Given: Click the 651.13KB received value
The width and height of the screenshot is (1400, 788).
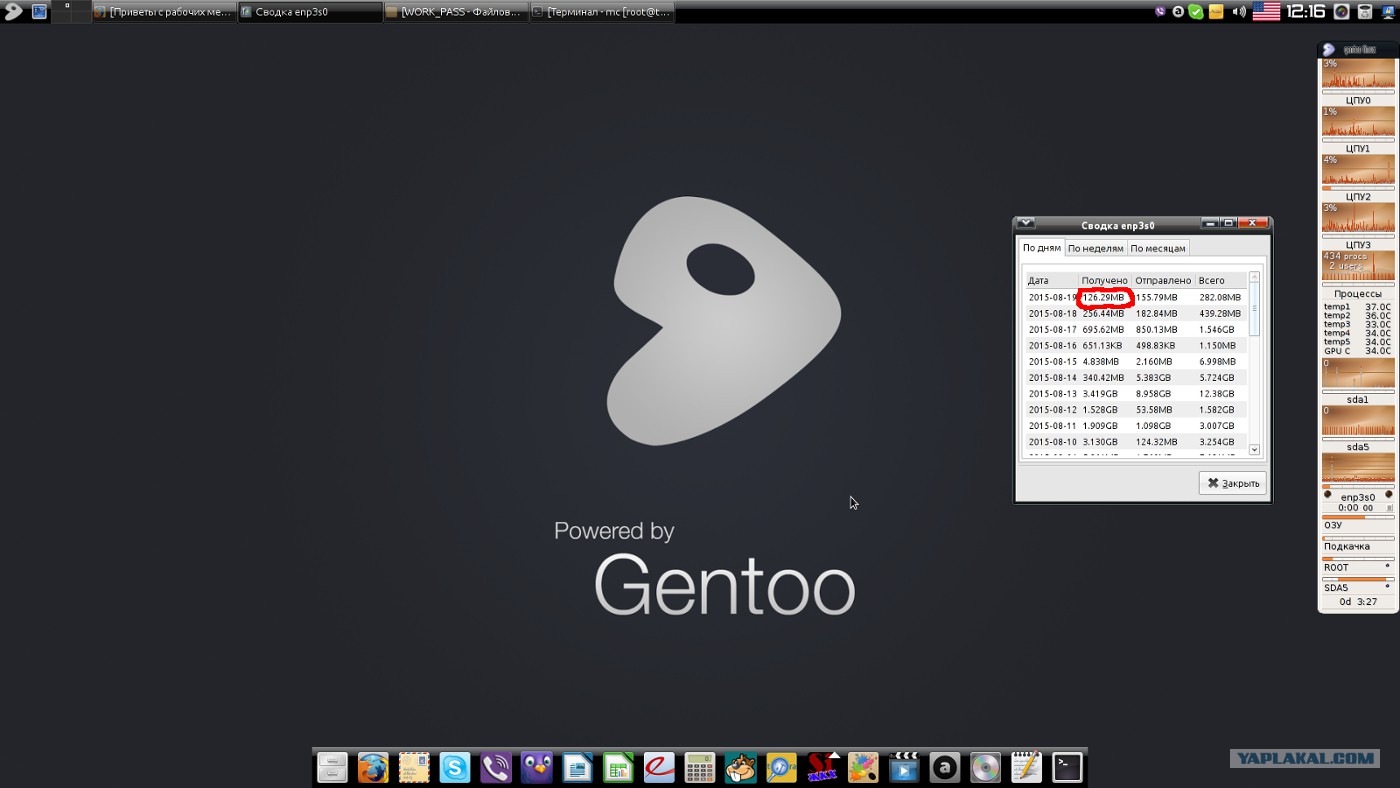Looking at the screenshot, I should [x=1104, y=345].
